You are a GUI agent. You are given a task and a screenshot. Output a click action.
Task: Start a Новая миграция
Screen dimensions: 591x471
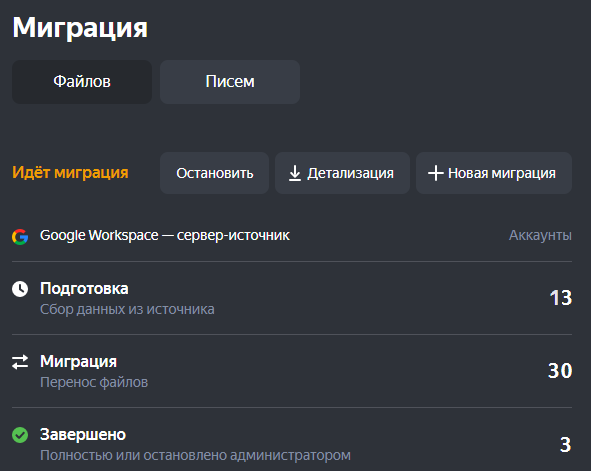494,173
